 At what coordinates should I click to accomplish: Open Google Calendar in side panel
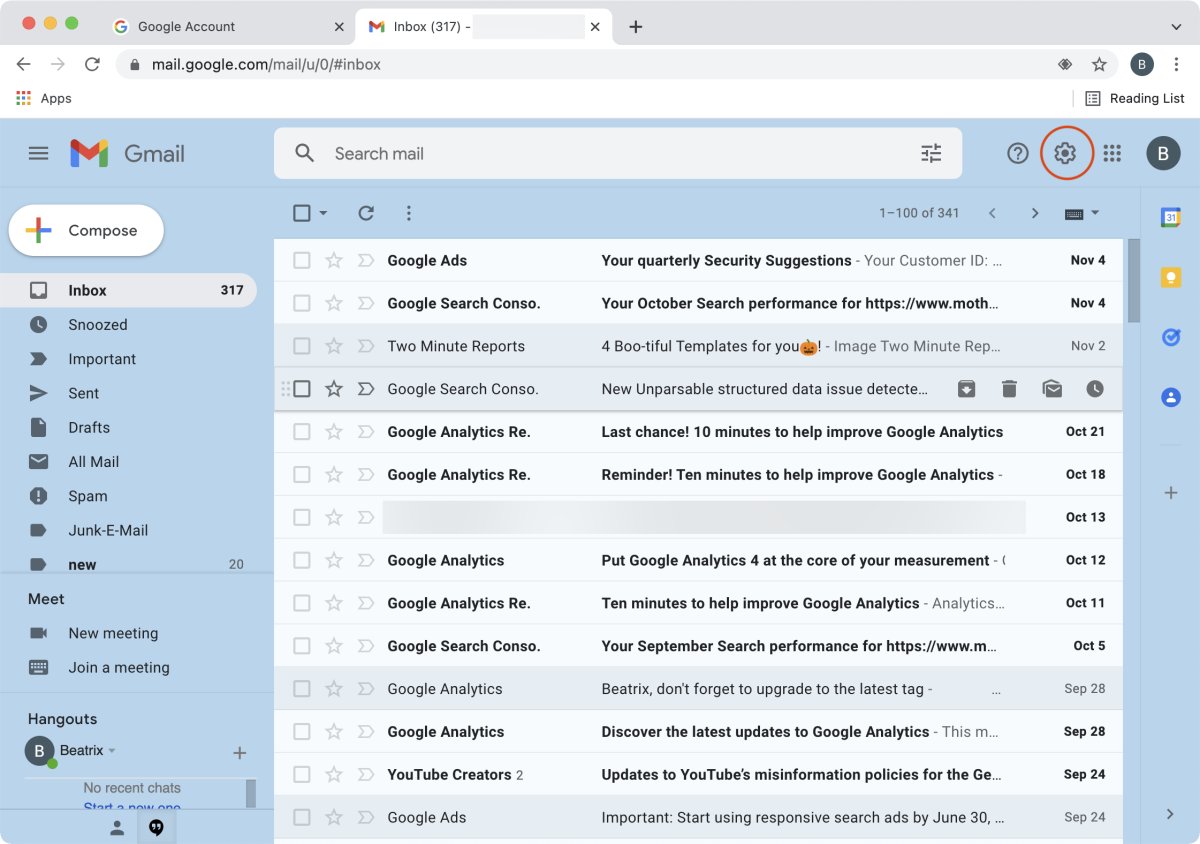point(1170,217)
